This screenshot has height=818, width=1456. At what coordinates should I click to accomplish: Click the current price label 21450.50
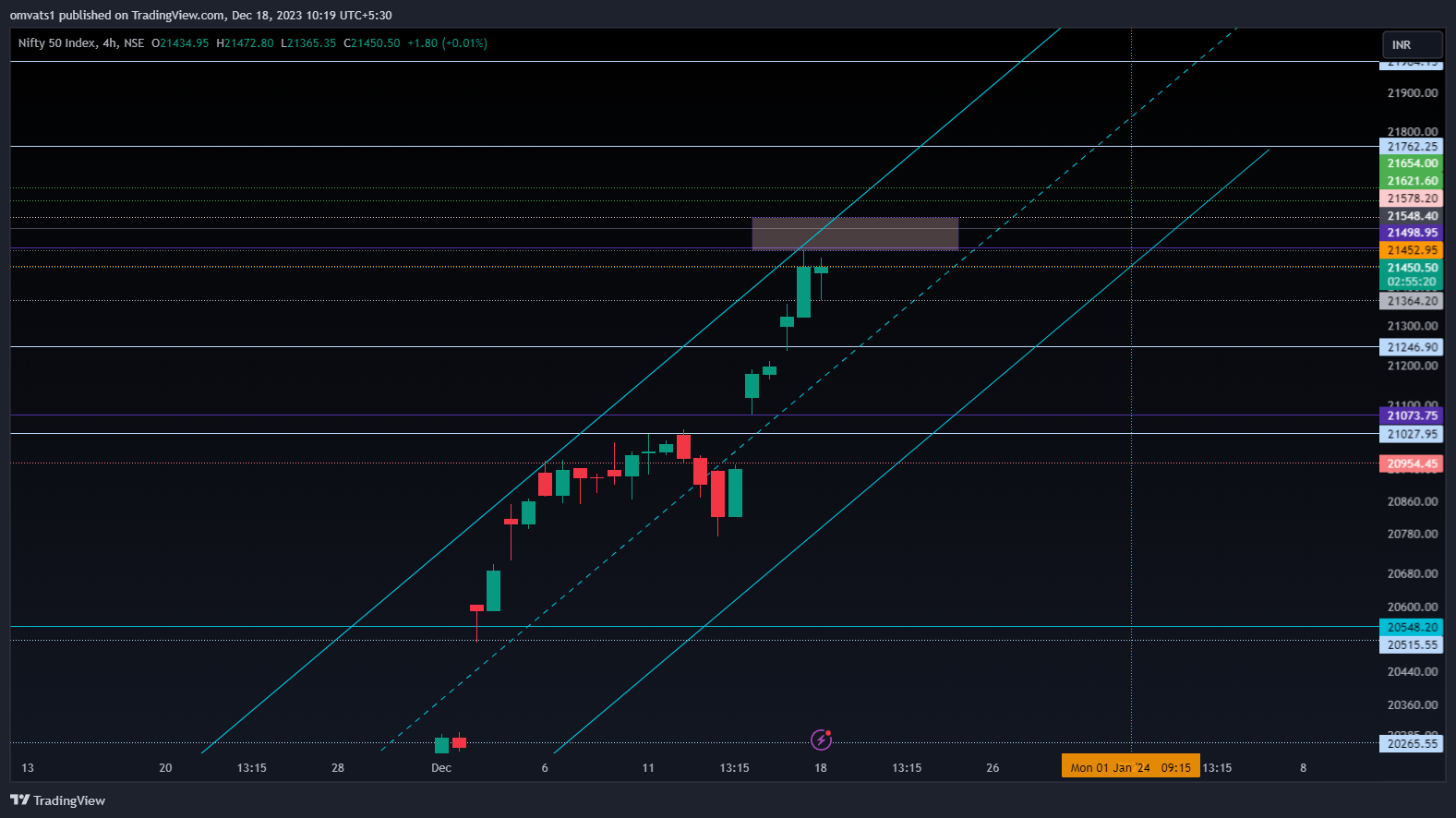(1412, 268)
